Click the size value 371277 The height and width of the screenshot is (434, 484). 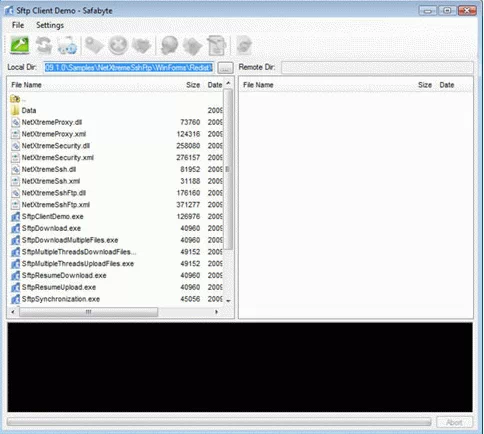pyautogui.click(x=188, y=205)
